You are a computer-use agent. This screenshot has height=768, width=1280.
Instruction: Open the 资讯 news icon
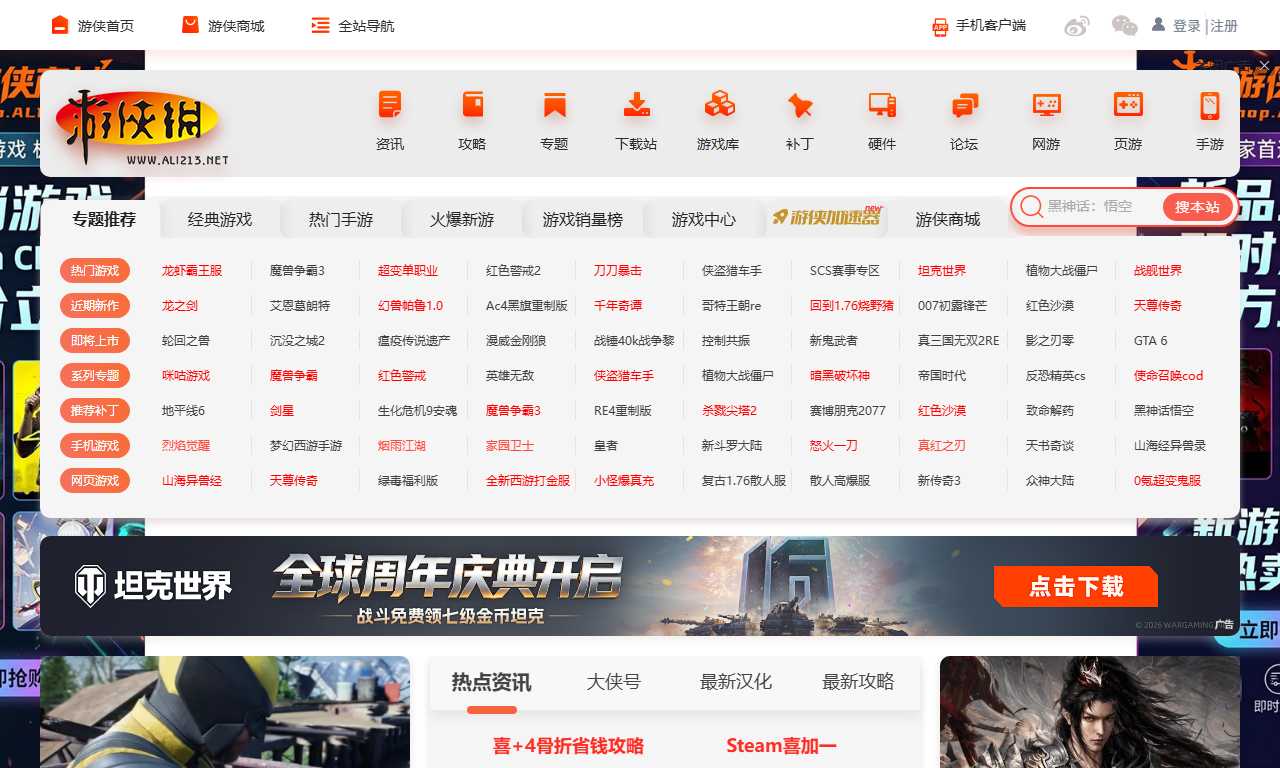point(390,105)
